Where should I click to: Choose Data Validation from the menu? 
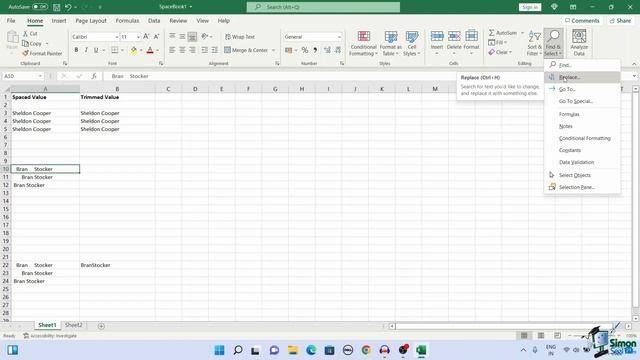[x=582, y=162]
